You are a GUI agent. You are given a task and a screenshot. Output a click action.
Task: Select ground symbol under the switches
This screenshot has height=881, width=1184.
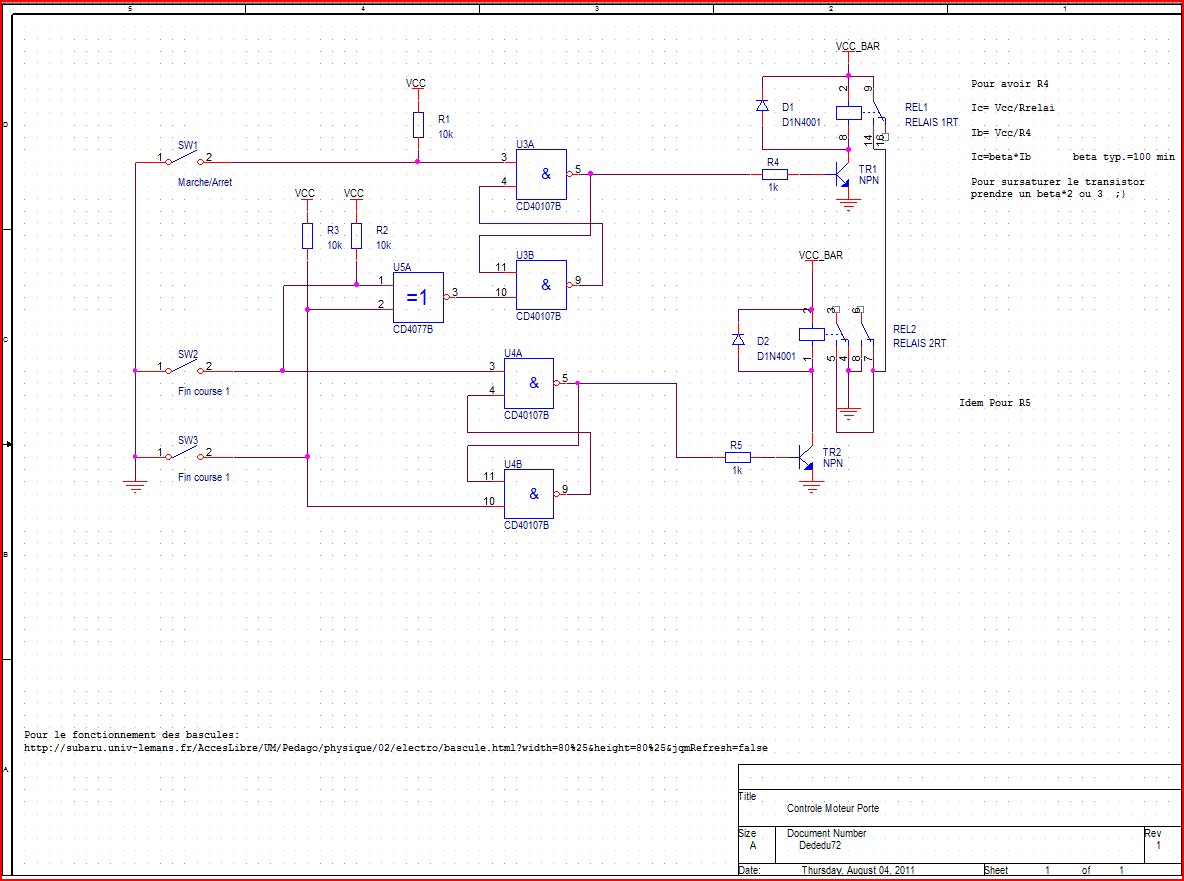[135, 487]
